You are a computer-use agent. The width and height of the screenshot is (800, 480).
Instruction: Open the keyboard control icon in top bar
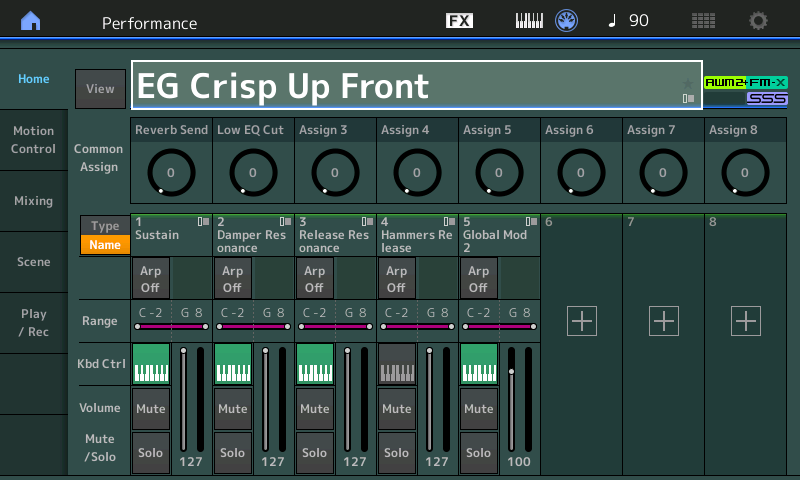[529, 21]
